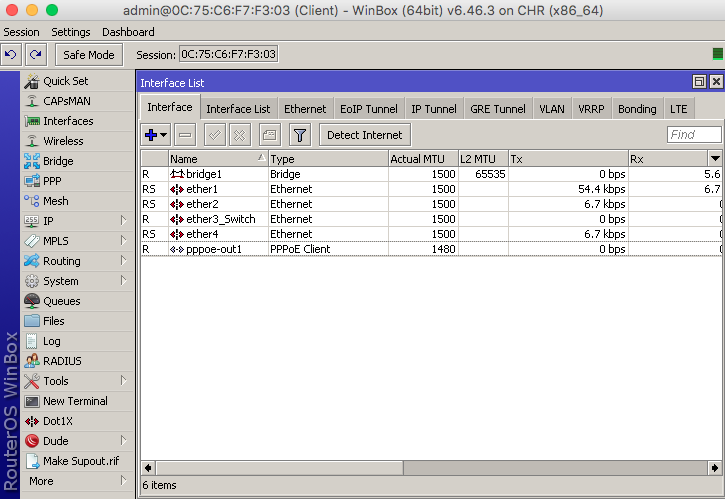Click the remove (minus) toolbar button
The height and width of the screenshot is (499, 725).
[x=185, y=135]
